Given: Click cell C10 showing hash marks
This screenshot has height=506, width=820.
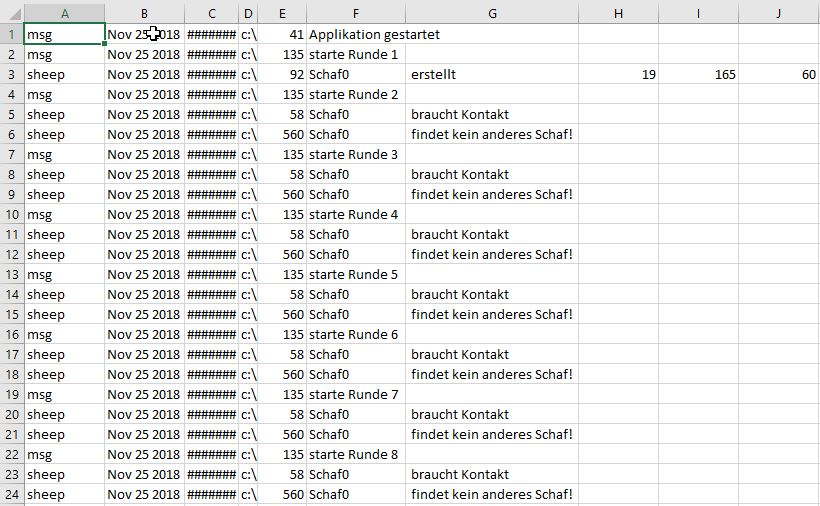Looking at the screenshot, I should tap(211, 214).
